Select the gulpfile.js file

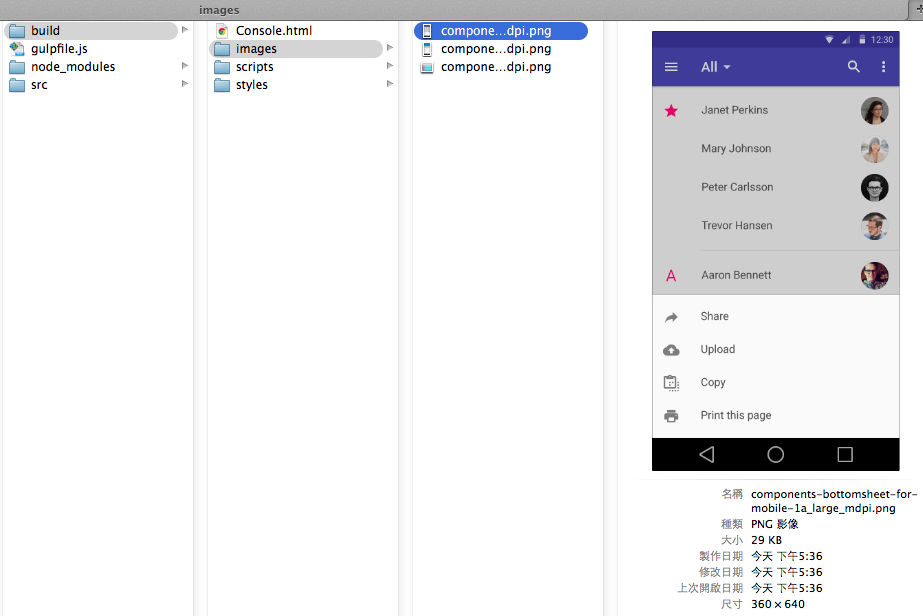[x=59, y=48]
